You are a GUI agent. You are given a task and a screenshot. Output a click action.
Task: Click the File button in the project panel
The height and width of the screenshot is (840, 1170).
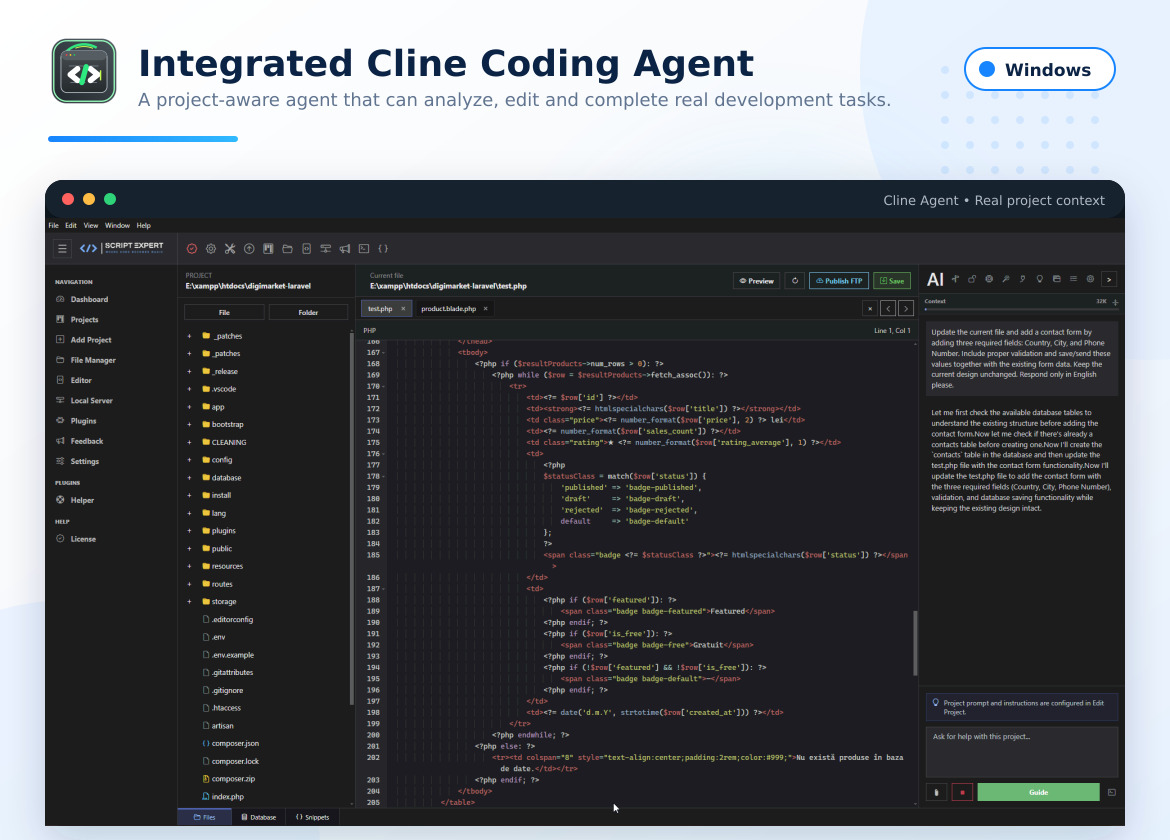(224, 313)
